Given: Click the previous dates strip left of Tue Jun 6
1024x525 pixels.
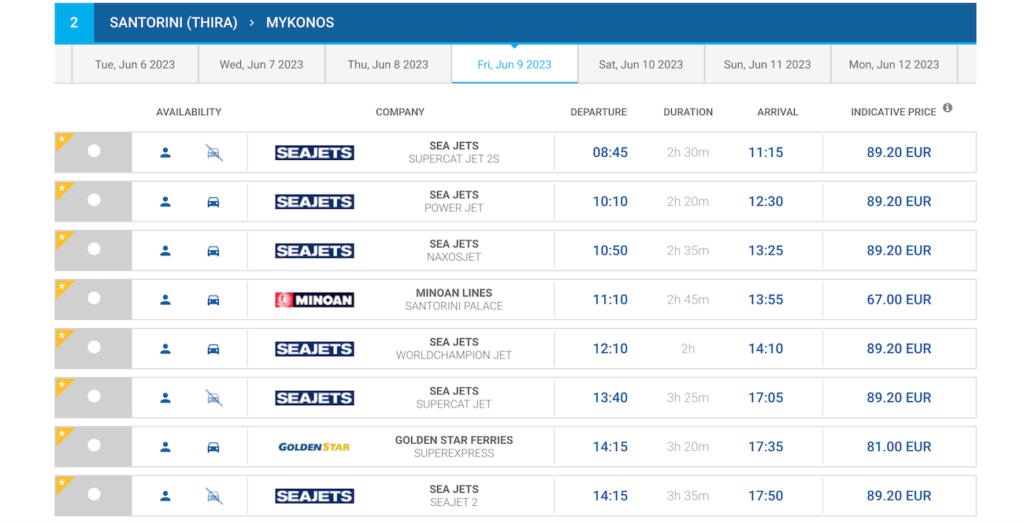Looking at the screenshot, I should tap(63, 64).
